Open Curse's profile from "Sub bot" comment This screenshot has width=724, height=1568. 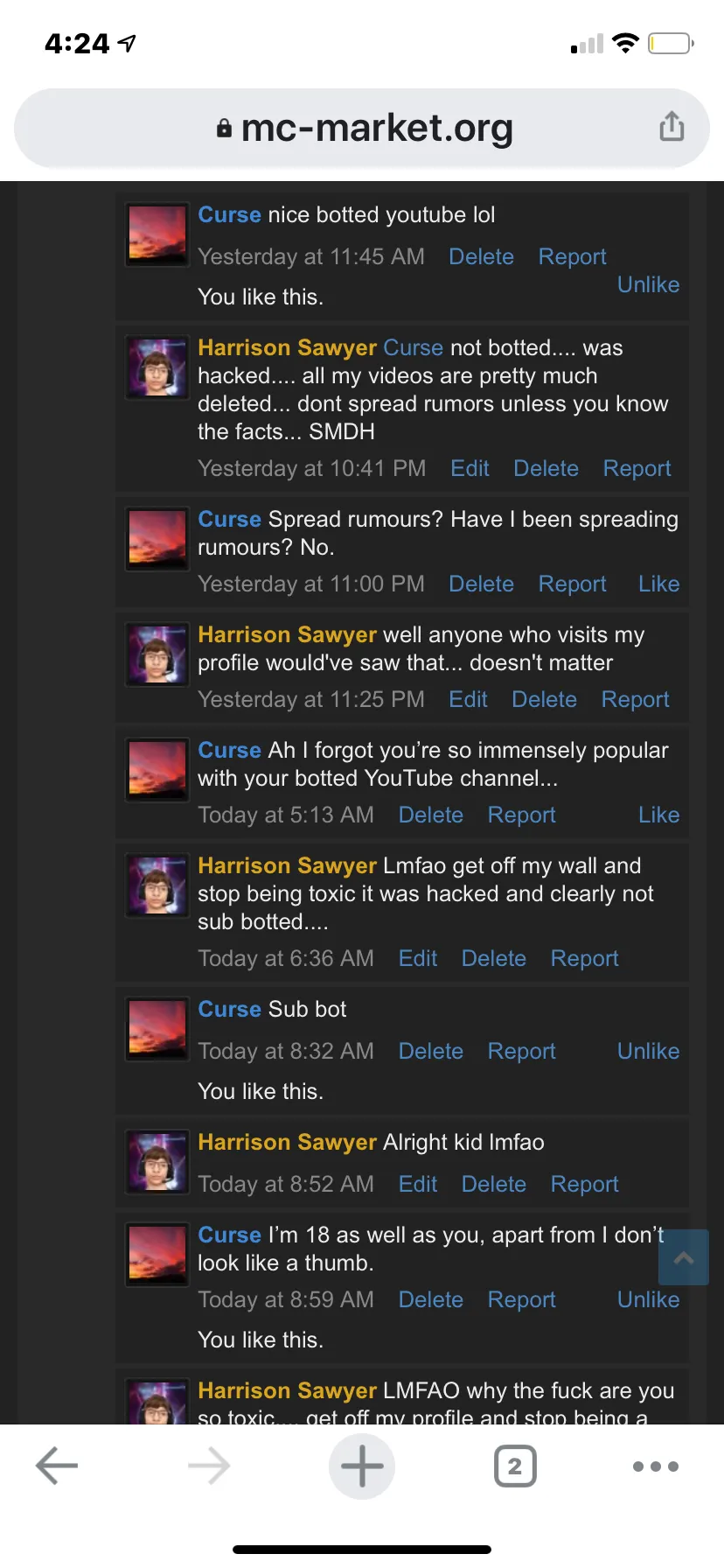click(229, 1009)
